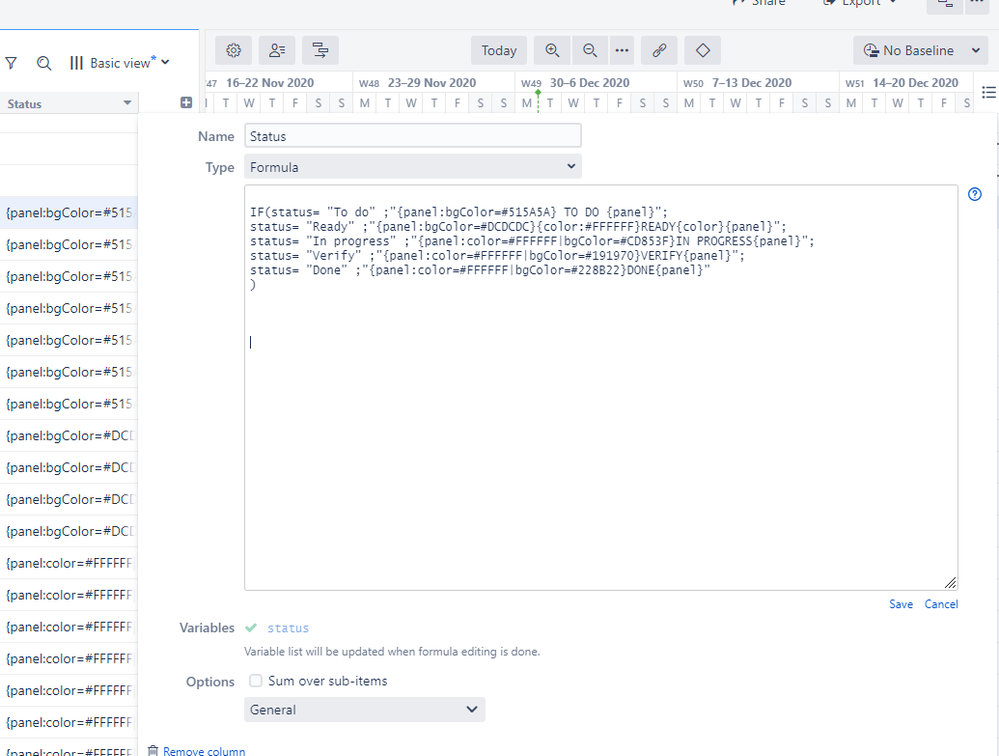Open the search magnifier icon

click(44, 63)
